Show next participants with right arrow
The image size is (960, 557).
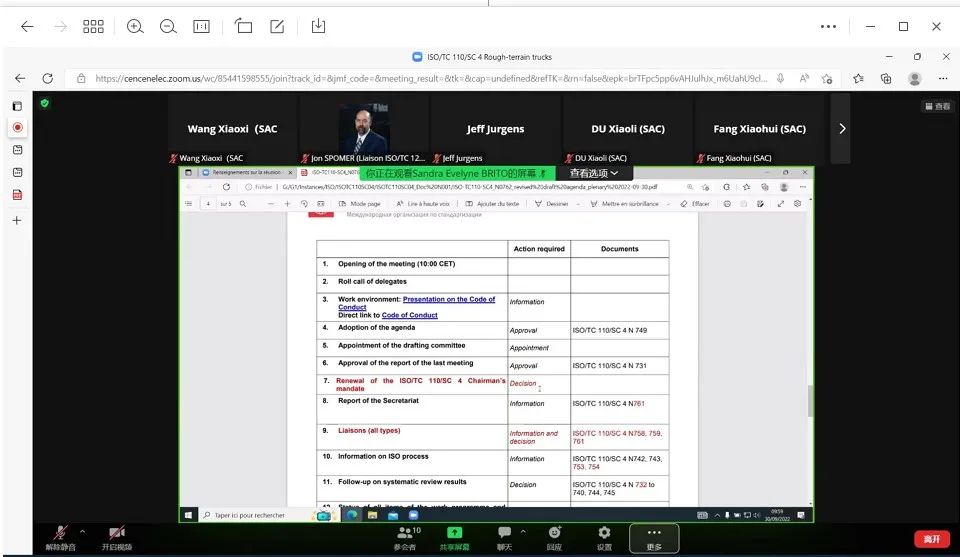(842, 128)
